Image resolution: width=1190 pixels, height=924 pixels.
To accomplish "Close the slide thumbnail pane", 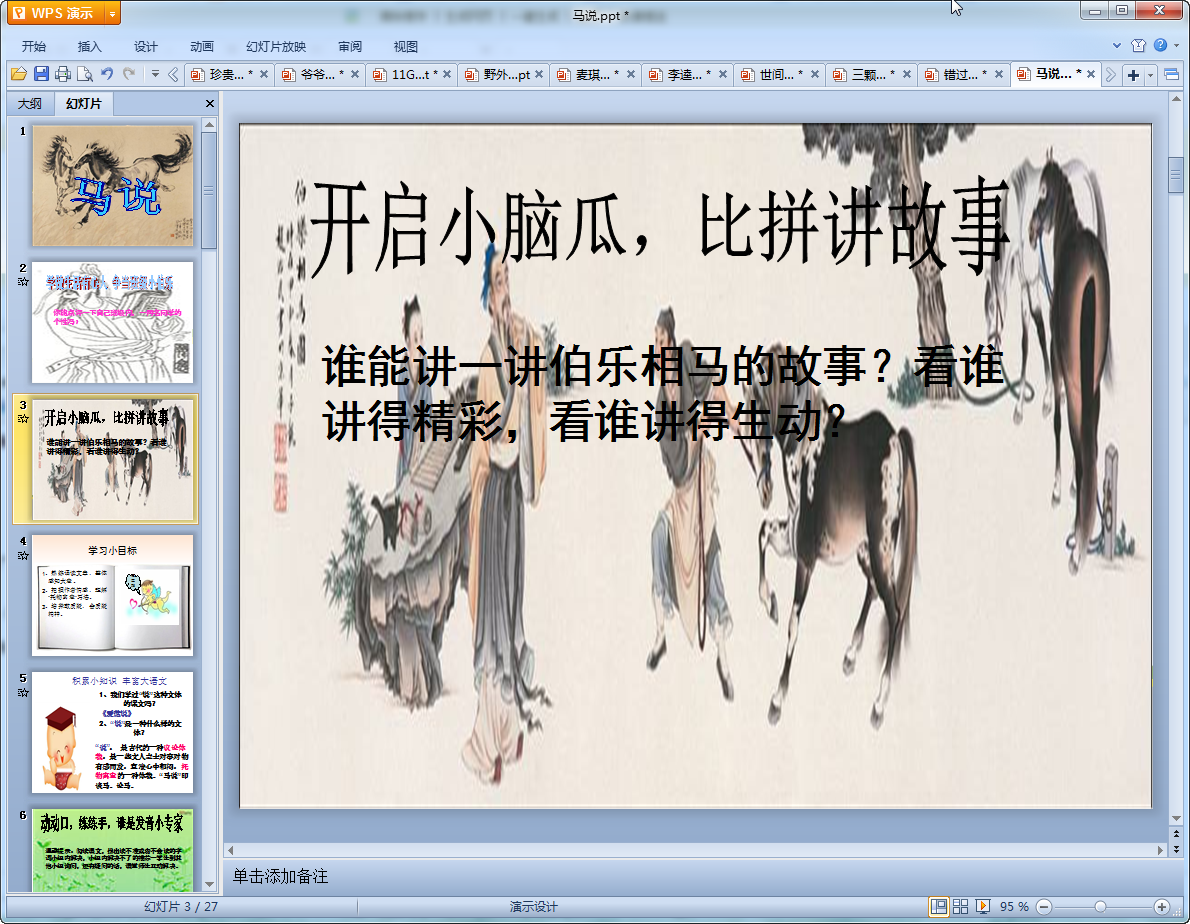I will (209, 103).
